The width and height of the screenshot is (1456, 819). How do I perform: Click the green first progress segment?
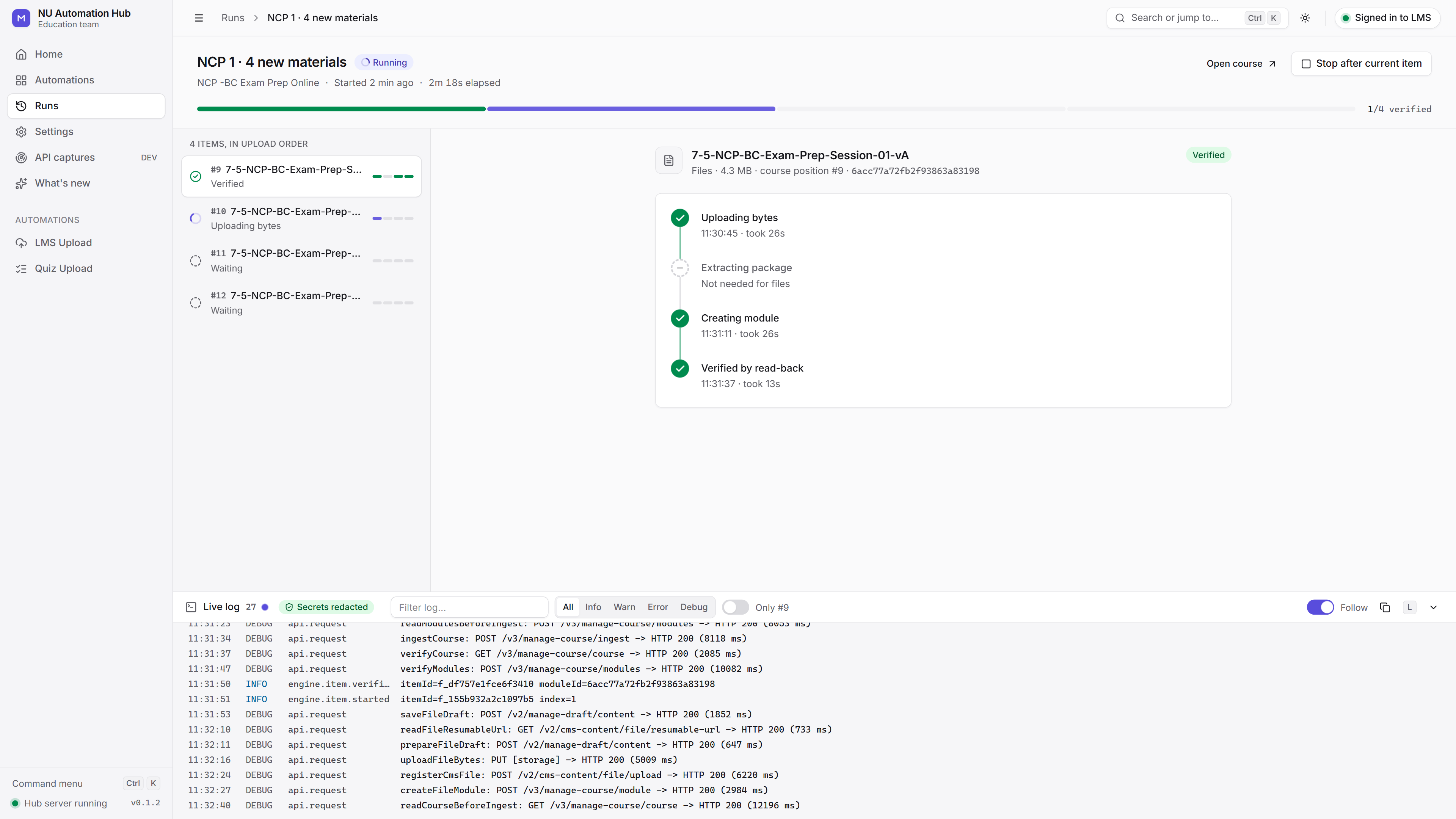(x=341, y=109)
